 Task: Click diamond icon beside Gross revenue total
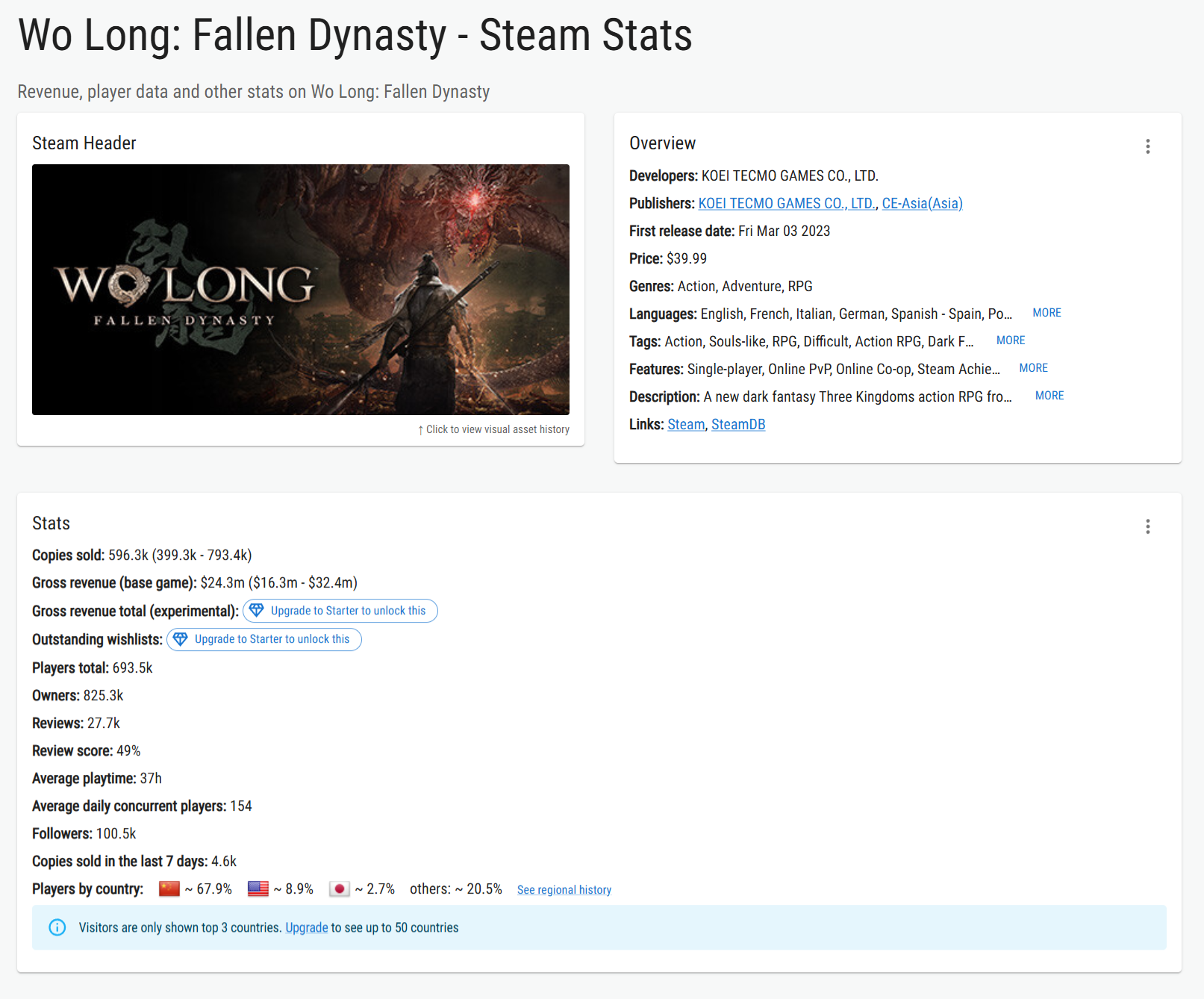click(x=257, y=611)
